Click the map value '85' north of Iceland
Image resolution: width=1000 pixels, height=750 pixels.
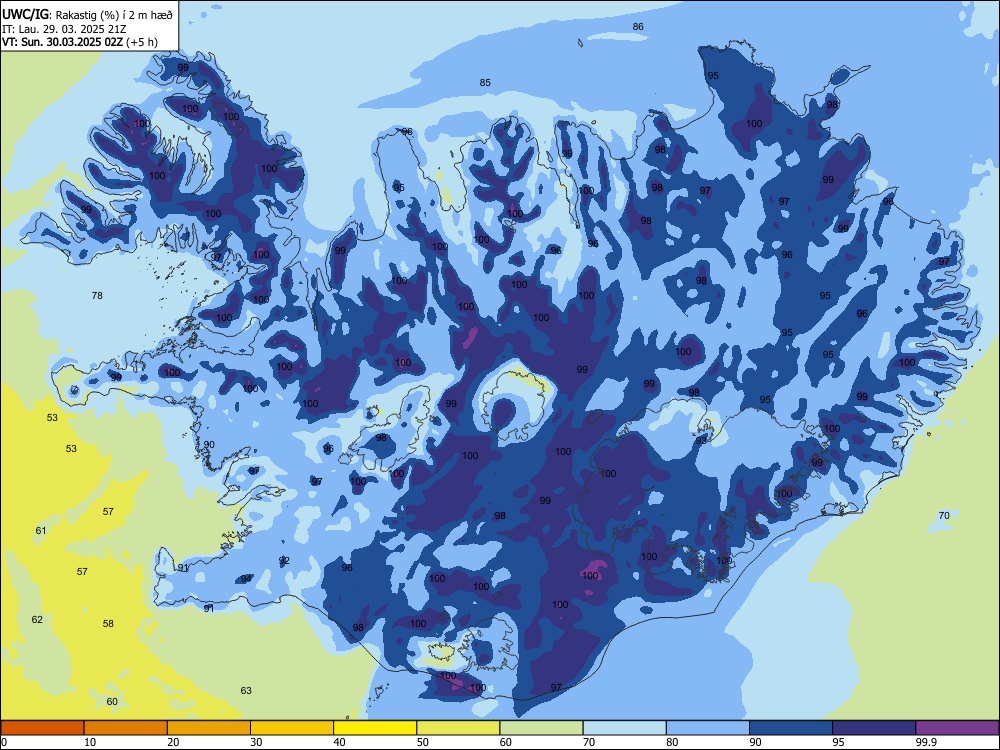click(x=485, y=82)
